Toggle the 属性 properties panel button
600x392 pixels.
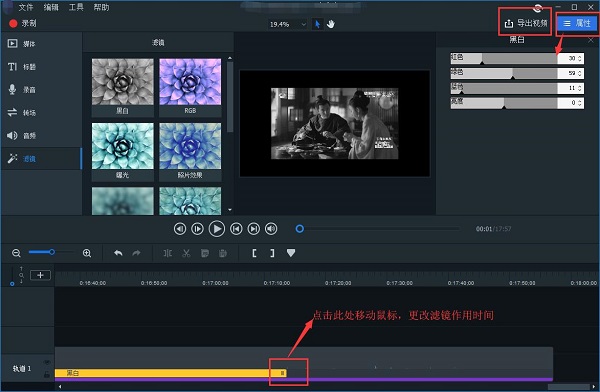coord(577,23)
